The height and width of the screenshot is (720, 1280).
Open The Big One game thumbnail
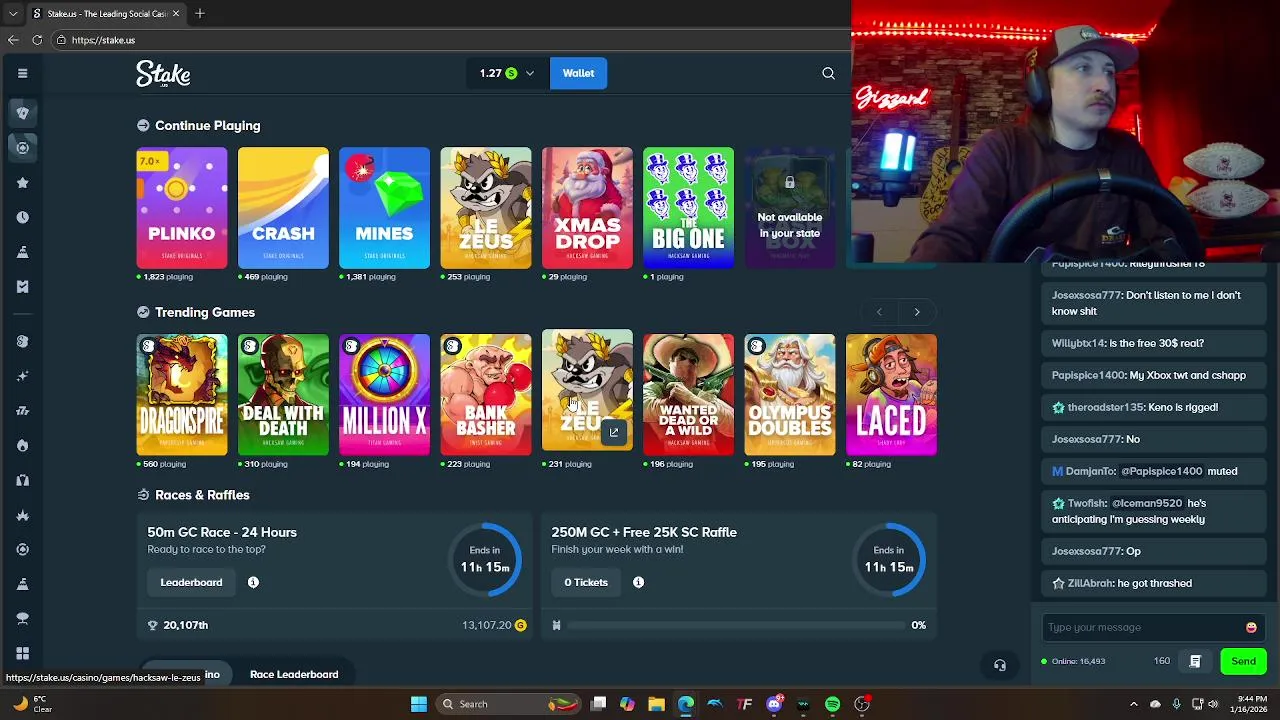click(688, 208)
